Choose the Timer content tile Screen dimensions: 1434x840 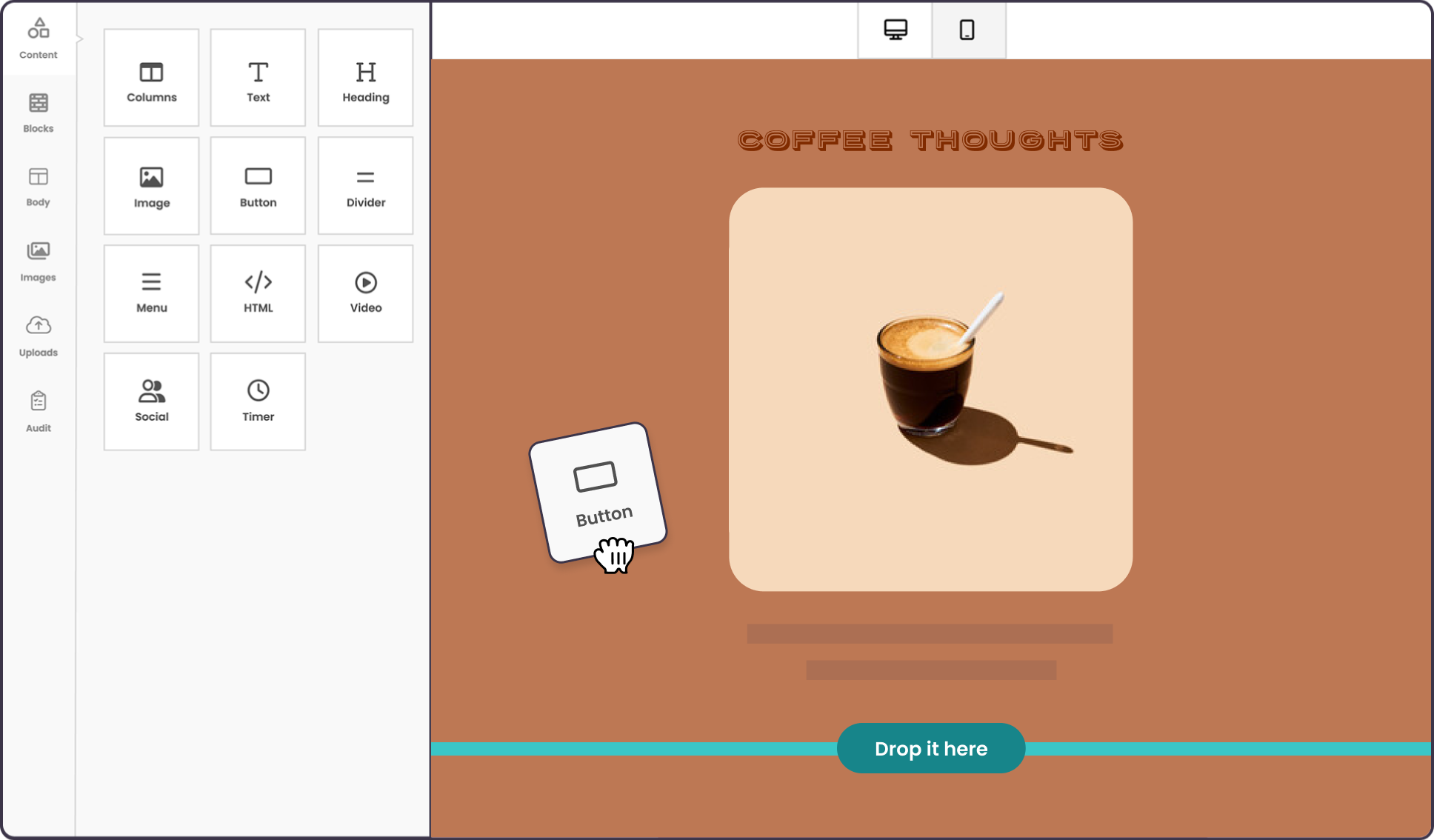coord(259,402)
